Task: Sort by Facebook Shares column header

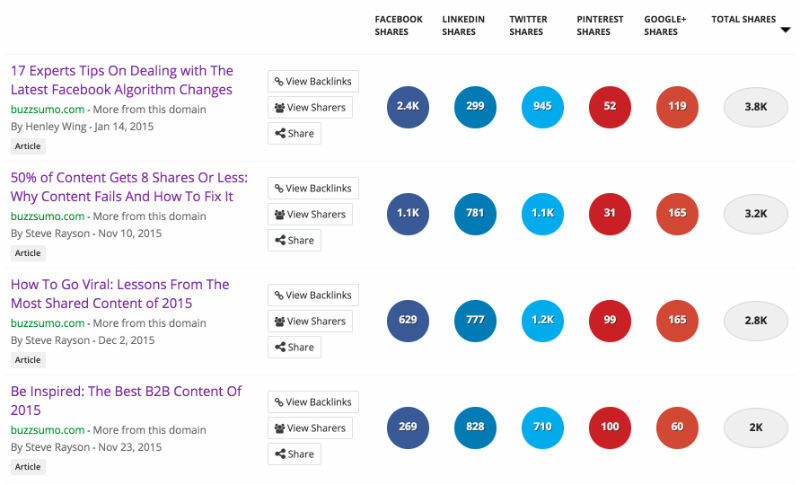Action: coord(398,25)
